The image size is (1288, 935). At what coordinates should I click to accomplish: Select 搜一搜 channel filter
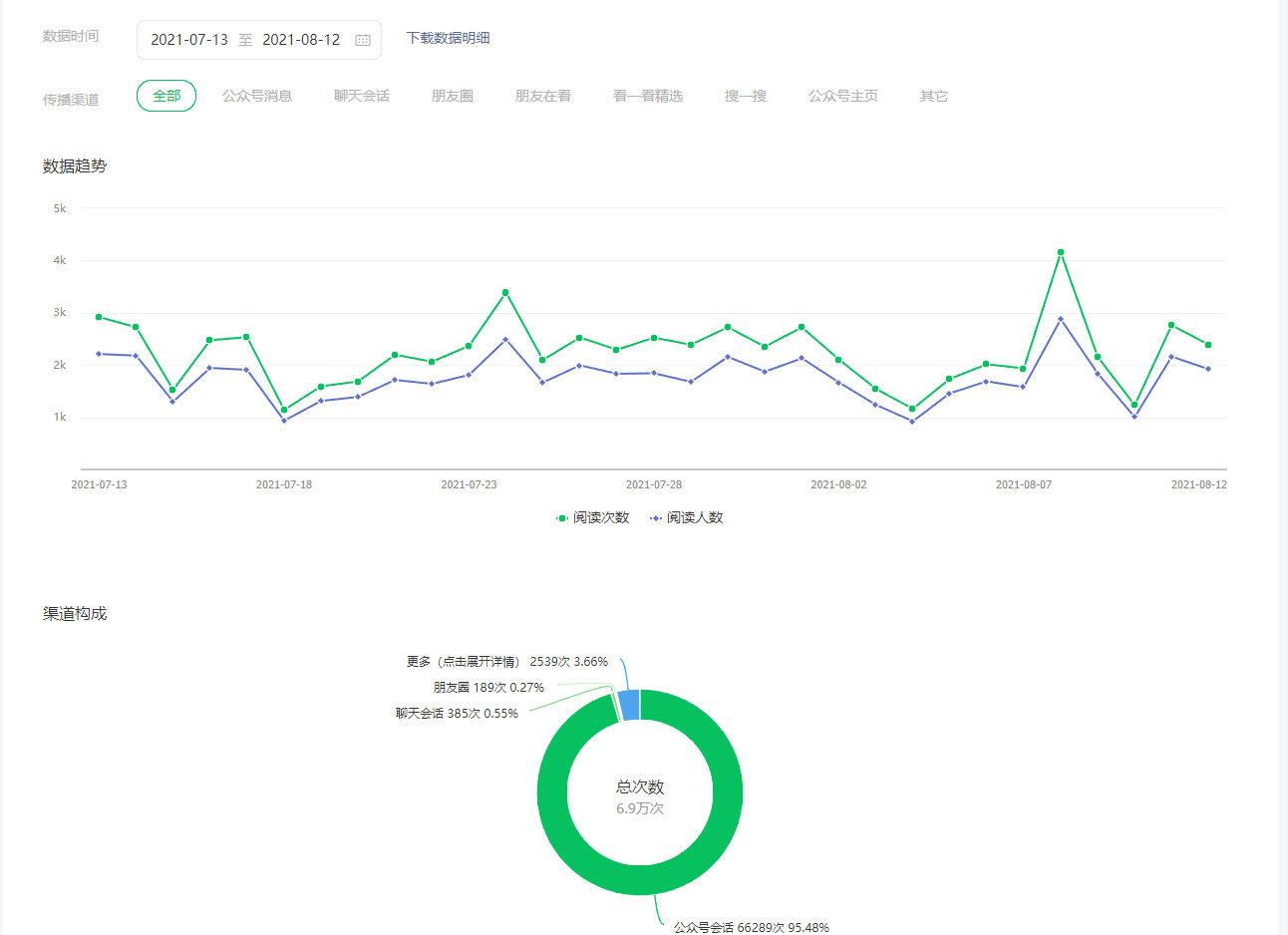746,96
